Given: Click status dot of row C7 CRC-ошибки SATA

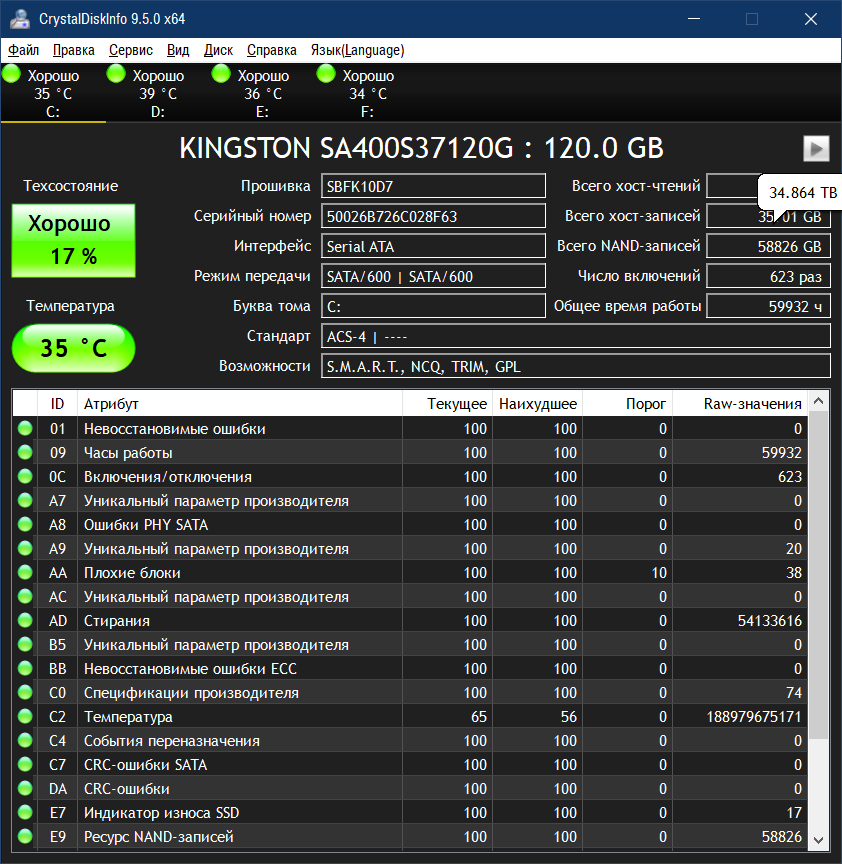Looking at the screenshot, I should coord(25,764).
